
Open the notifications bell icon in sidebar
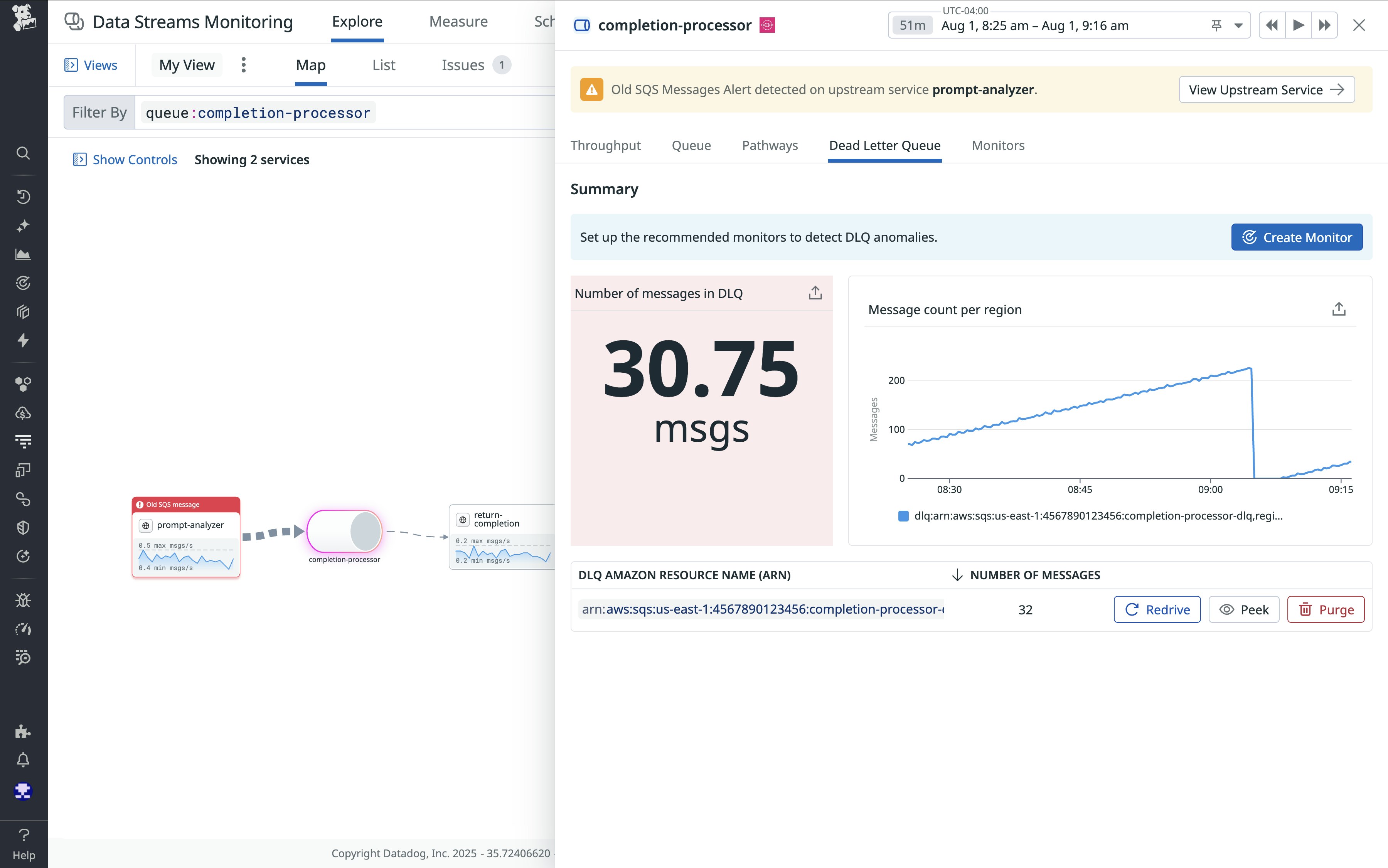coord(23,760)
